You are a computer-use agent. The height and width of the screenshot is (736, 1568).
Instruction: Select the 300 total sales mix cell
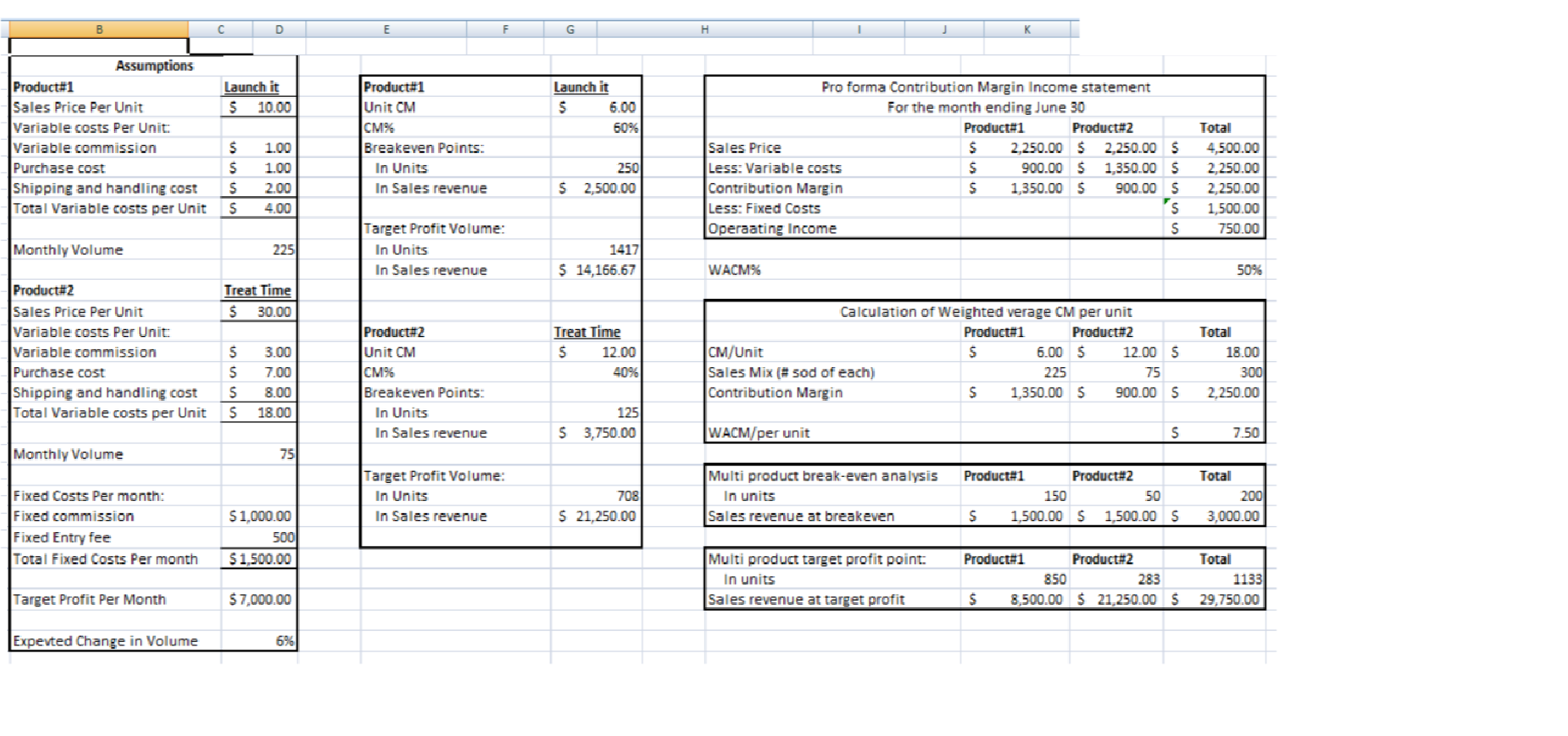tap(1215, 372)
